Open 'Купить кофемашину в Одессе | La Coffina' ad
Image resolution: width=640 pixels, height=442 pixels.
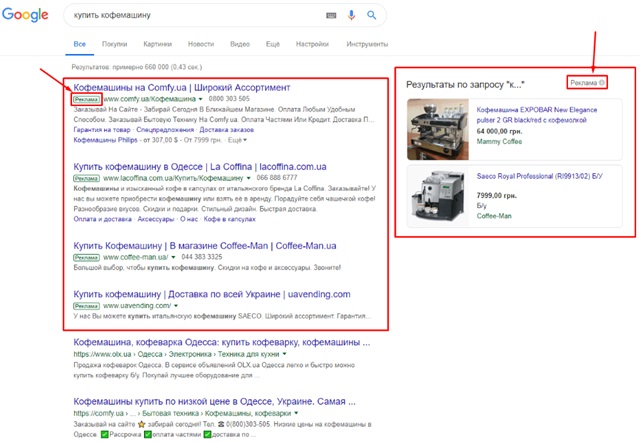click(200, 167)
